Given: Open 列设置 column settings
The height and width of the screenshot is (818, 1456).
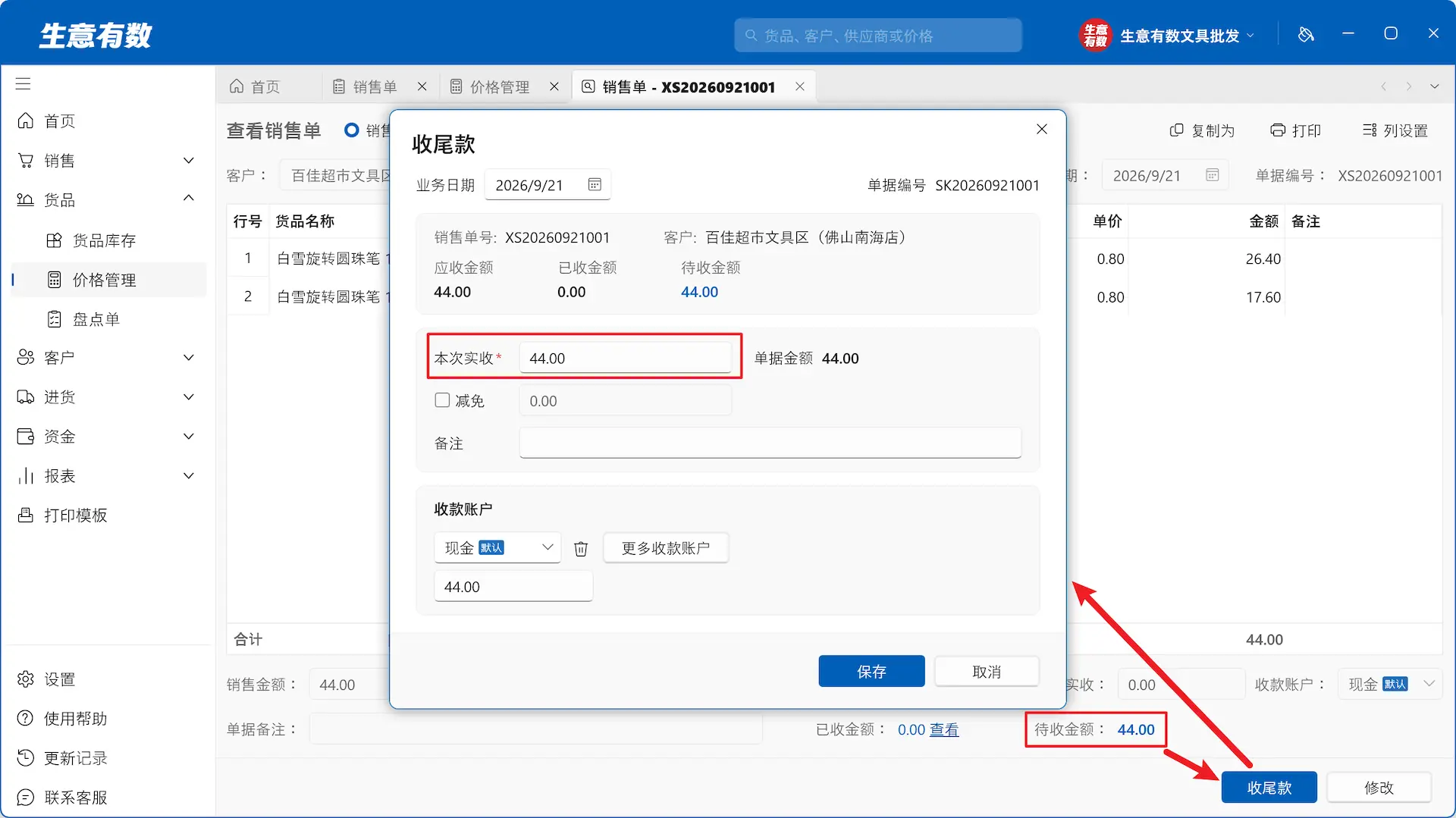Looking at the screenshot, I should [x=1395, y=130].
